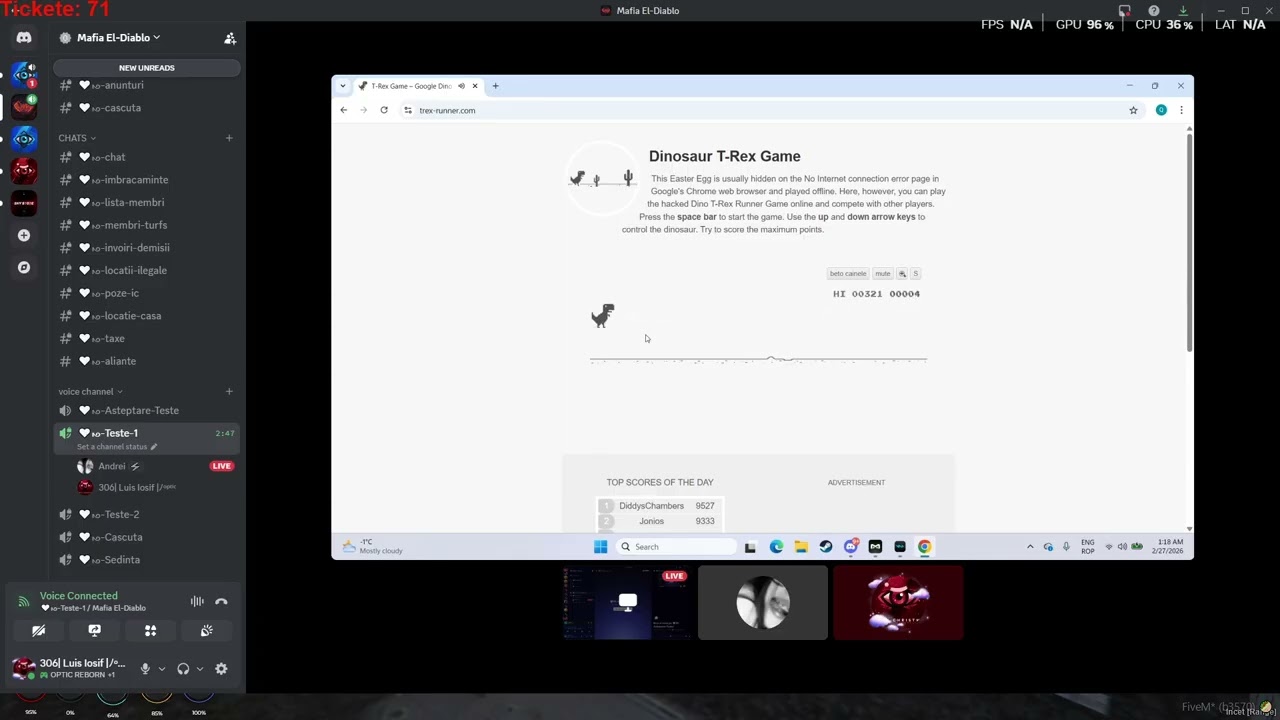Viewport: 1280px width, 720px height.
Task: Collapse the CHATS category
Action: pyautogui.click(x=77, y=138)
